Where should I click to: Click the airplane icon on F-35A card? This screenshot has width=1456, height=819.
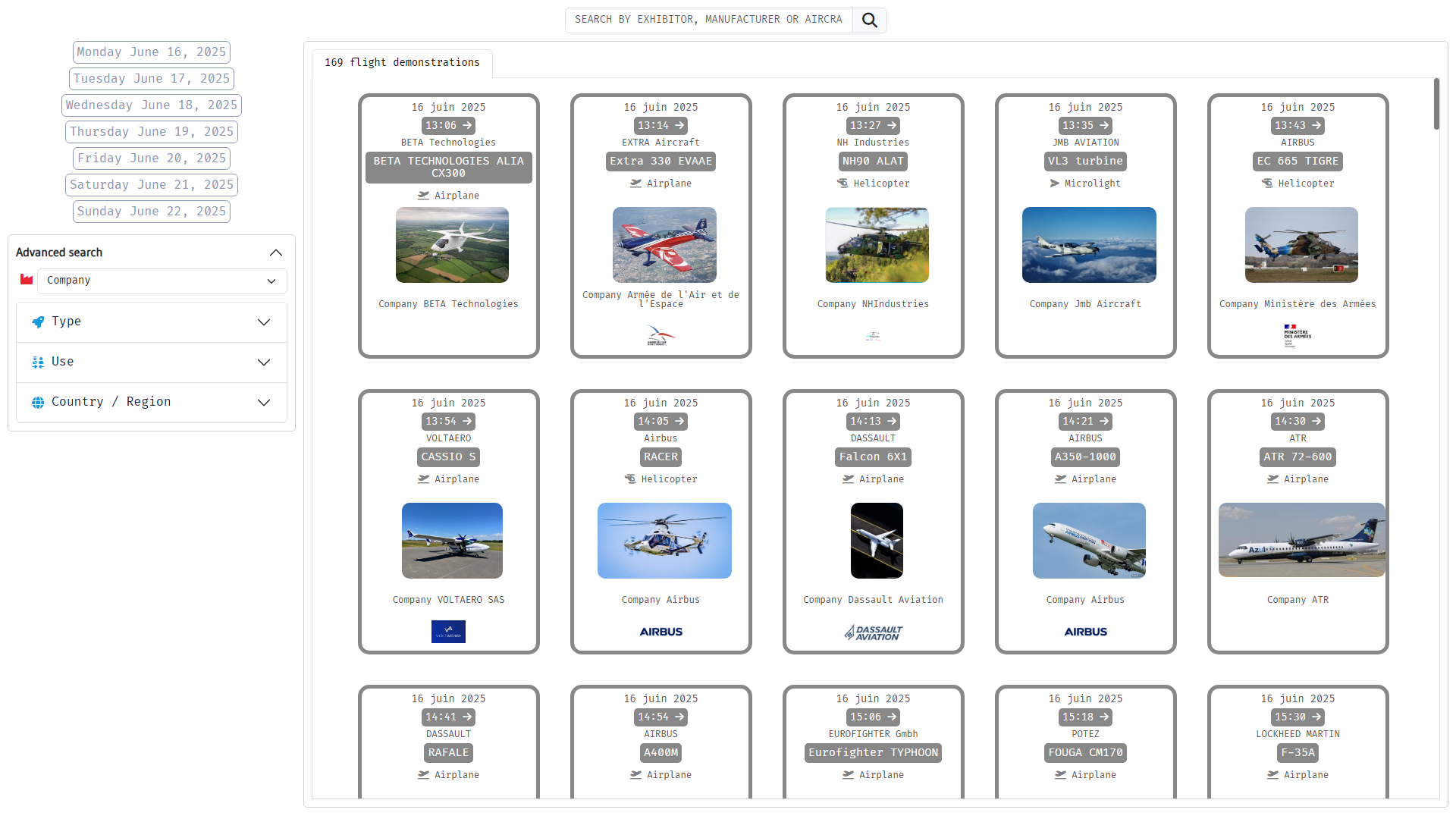coord(1273,775)
